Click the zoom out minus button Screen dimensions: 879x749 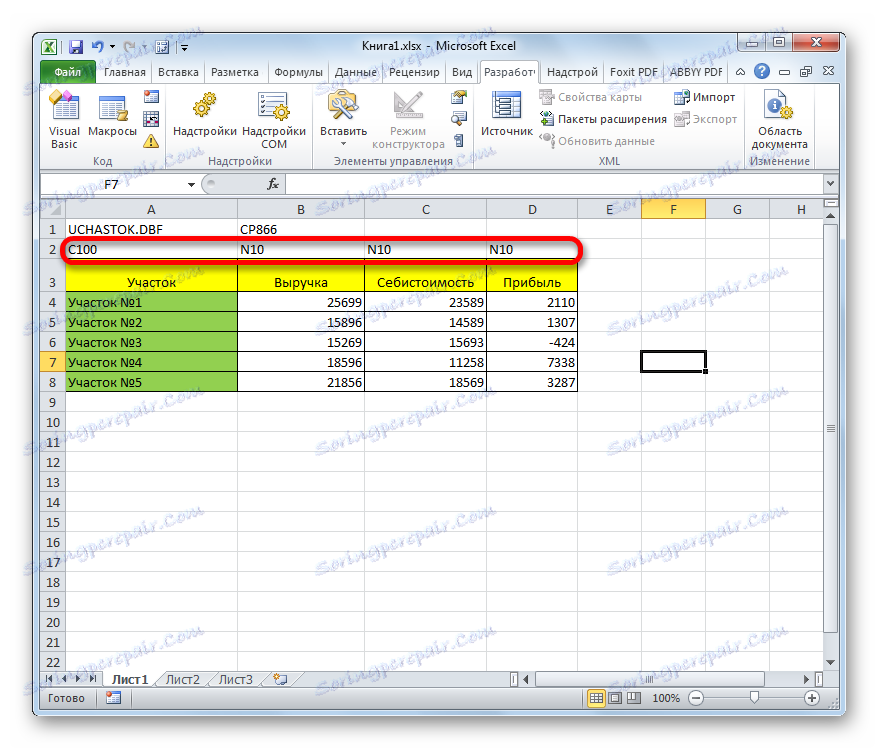pos(696,698)
